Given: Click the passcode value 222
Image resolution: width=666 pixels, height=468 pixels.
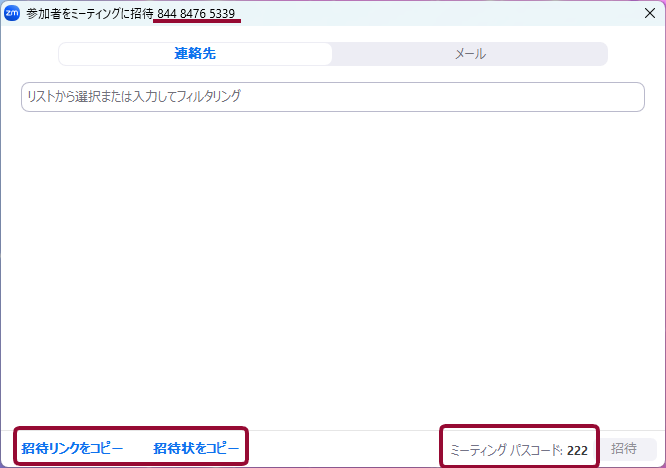Looking at the screenshot, I should 577,450.
